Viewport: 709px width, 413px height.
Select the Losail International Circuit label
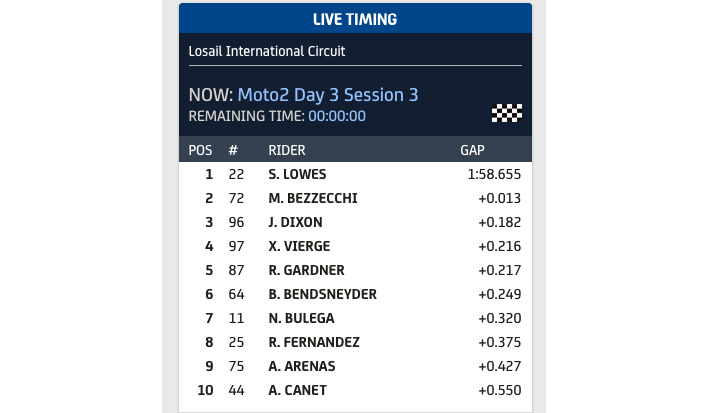coord(267,50)
